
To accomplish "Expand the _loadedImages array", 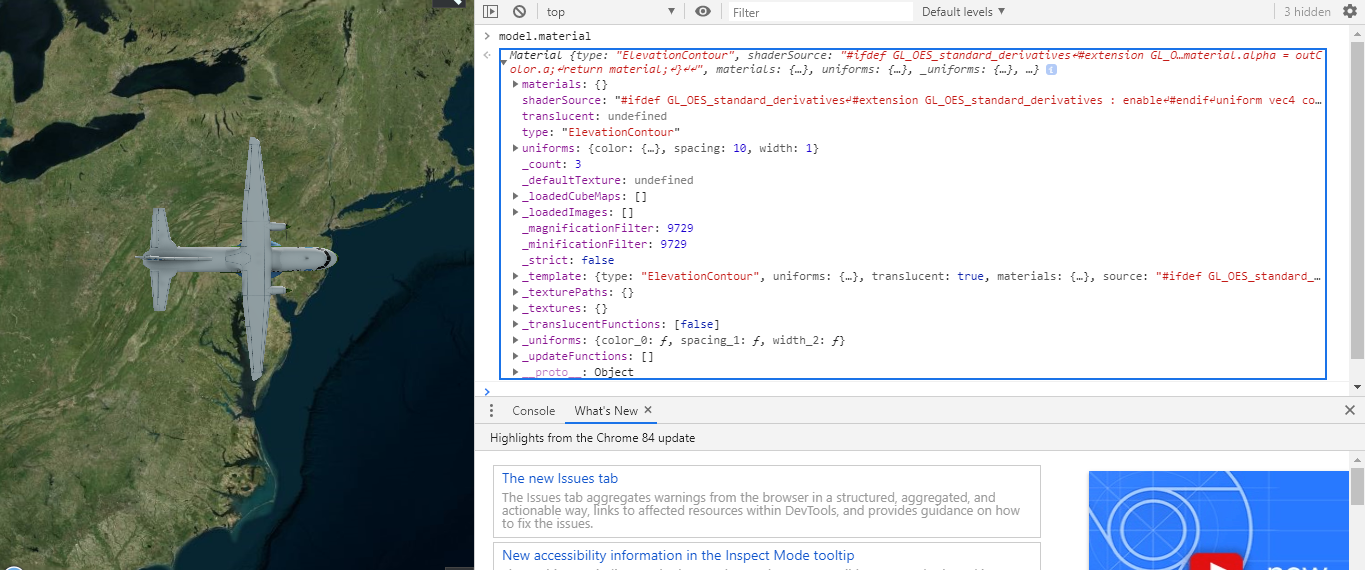I will tap(515, 212).
